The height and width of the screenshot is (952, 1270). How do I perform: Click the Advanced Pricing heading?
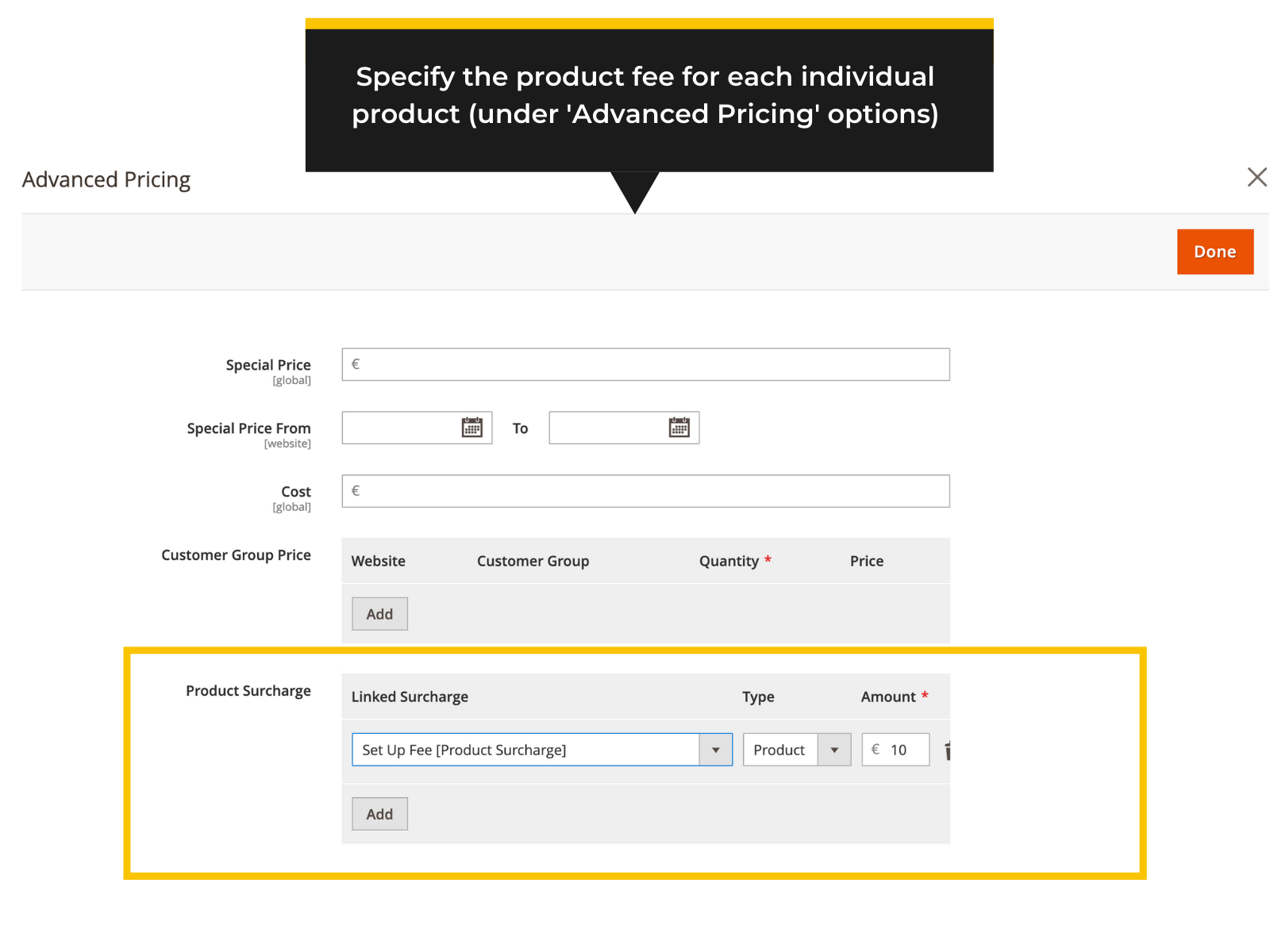106,179
